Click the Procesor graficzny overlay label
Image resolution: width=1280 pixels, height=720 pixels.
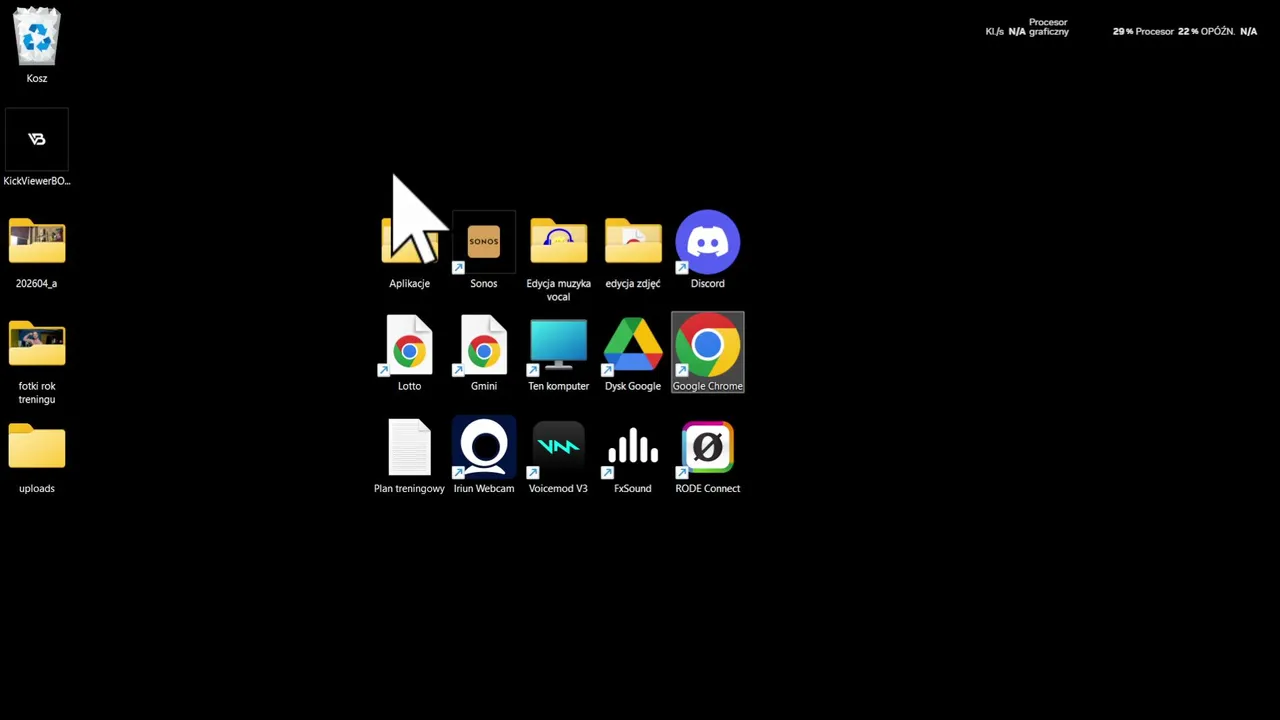[1048, 27]
